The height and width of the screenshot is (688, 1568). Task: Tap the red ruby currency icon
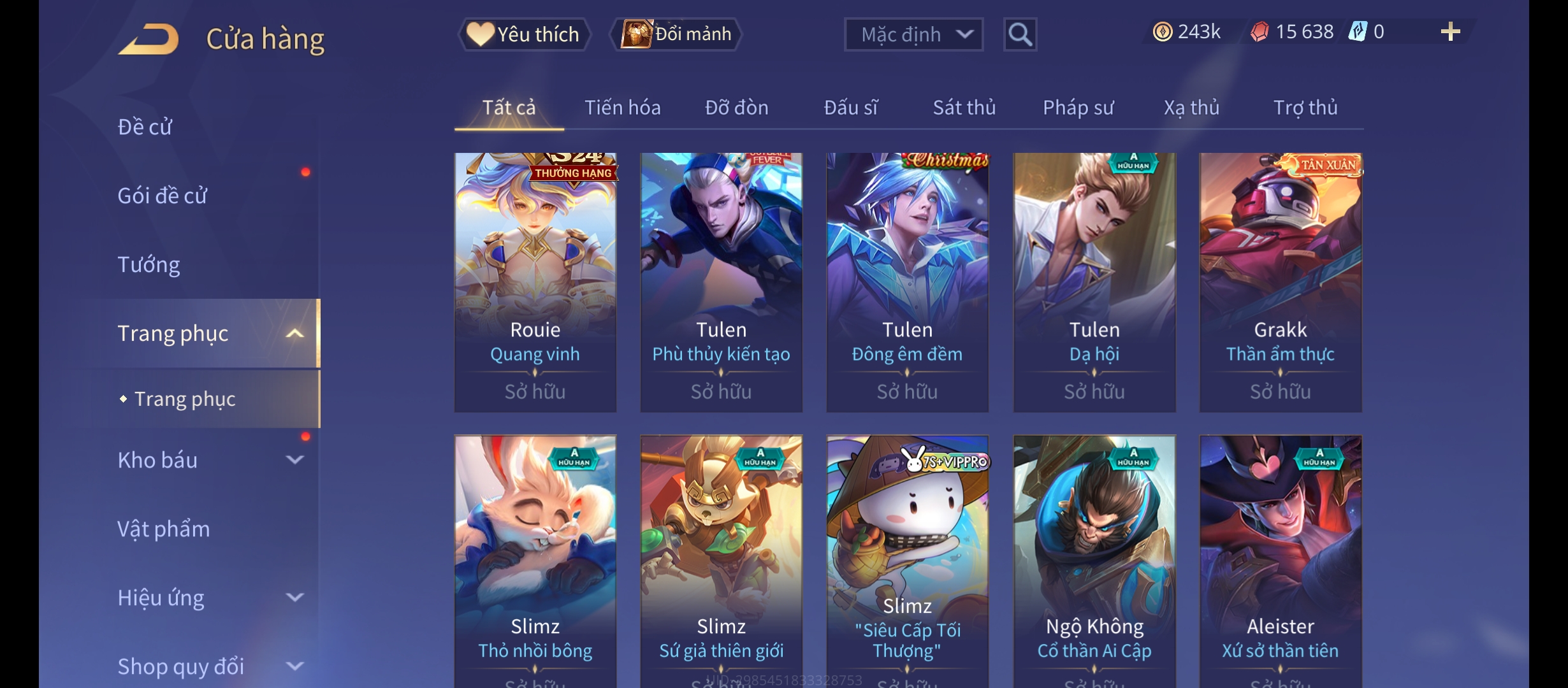click(x=1259, y=32)
